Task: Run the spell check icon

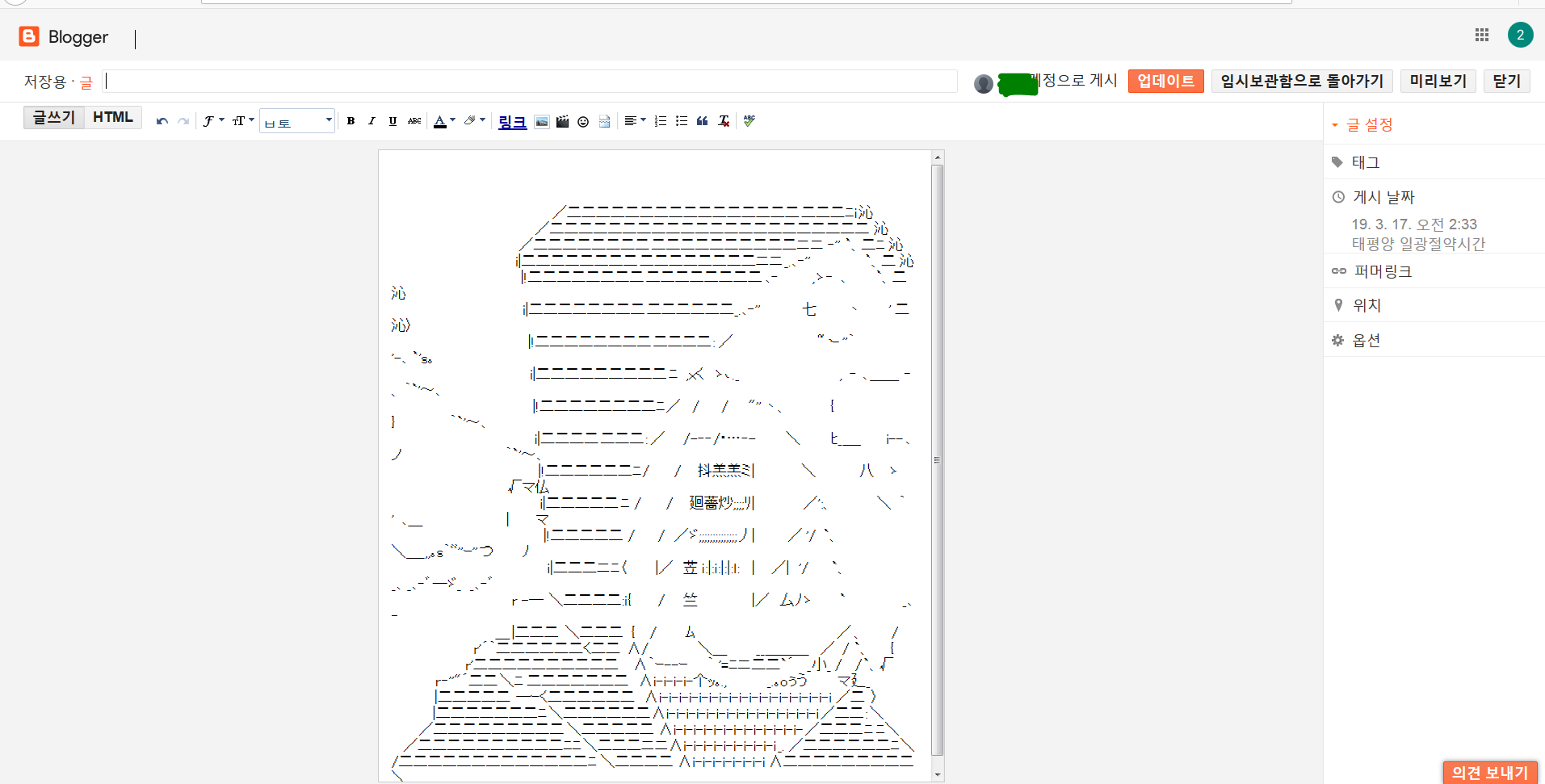Action: [x=749, y=121]
